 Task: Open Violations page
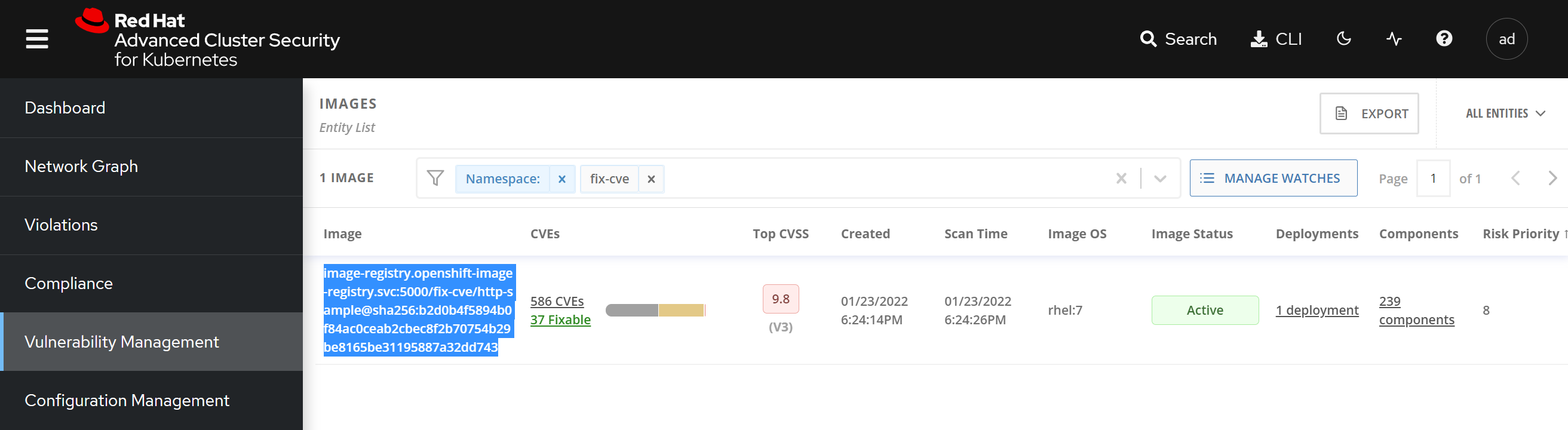pos(152,225)
